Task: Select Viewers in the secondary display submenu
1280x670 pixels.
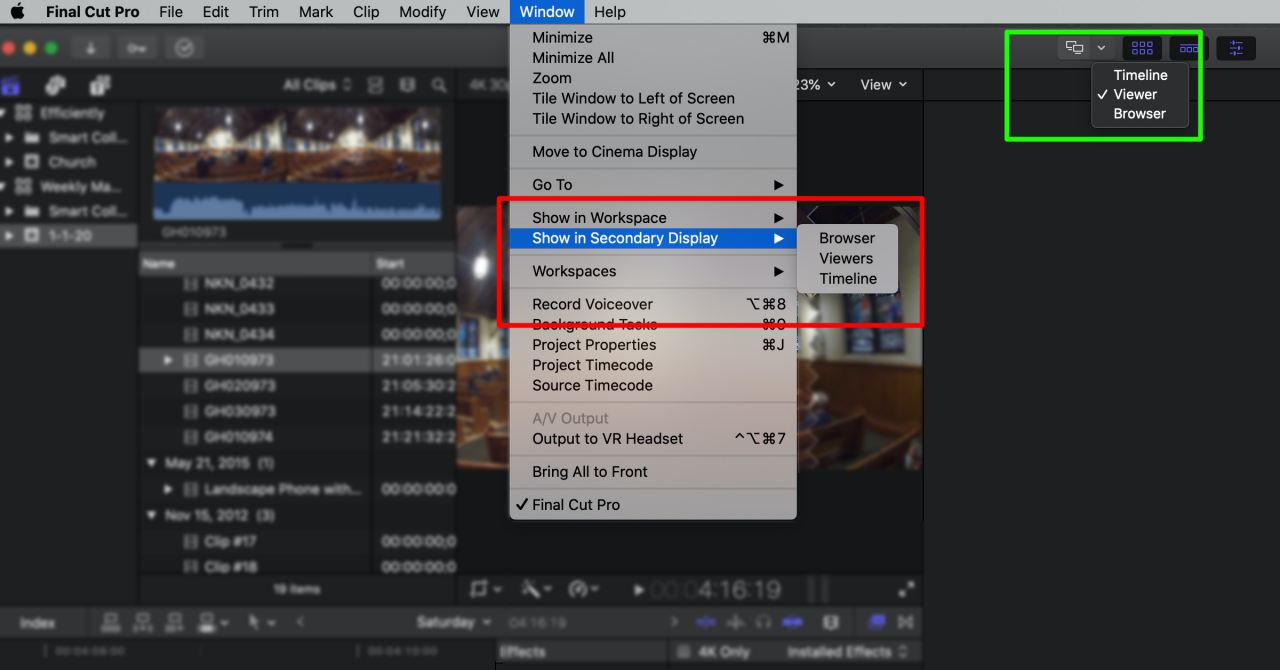Action: pyautogui.click(x=847, y=258)
